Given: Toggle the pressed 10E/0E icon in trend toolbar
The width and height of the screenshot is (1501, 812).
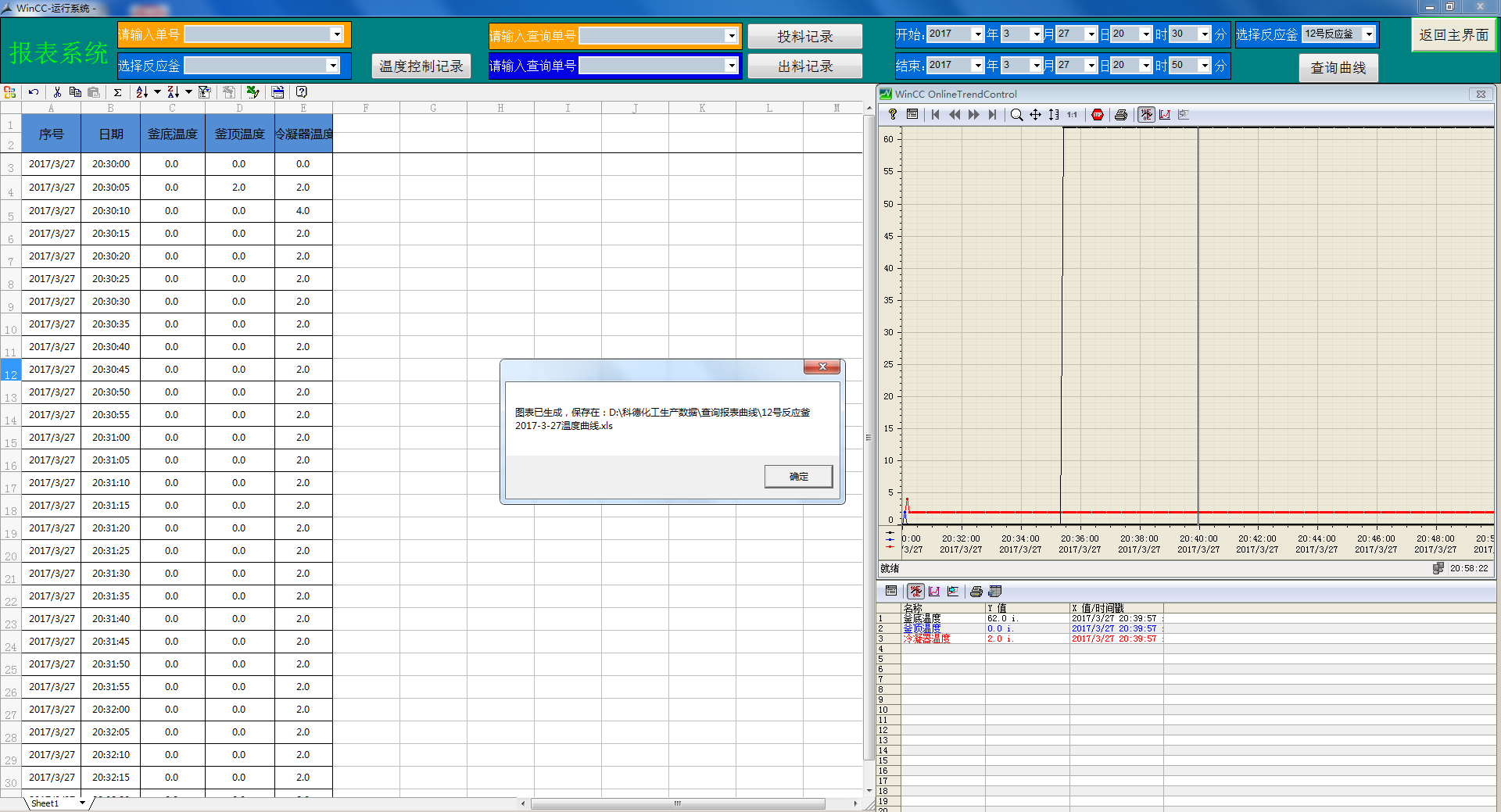Looking at the screenshot, I should [1146, 115].
